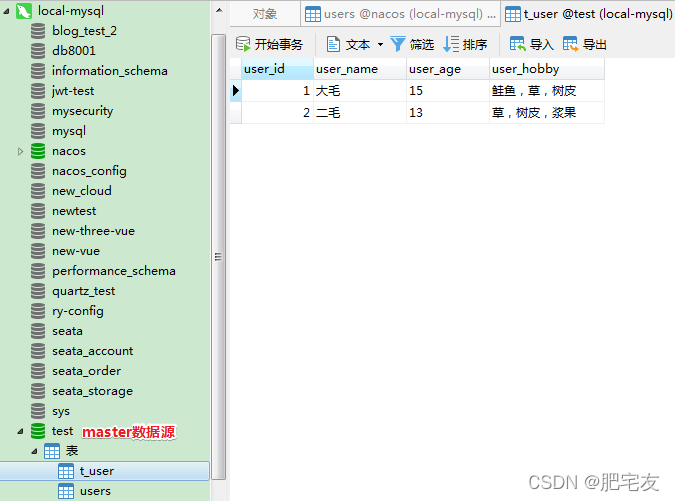
Task: Select the t_user @test tab
Action: (588, 14)
